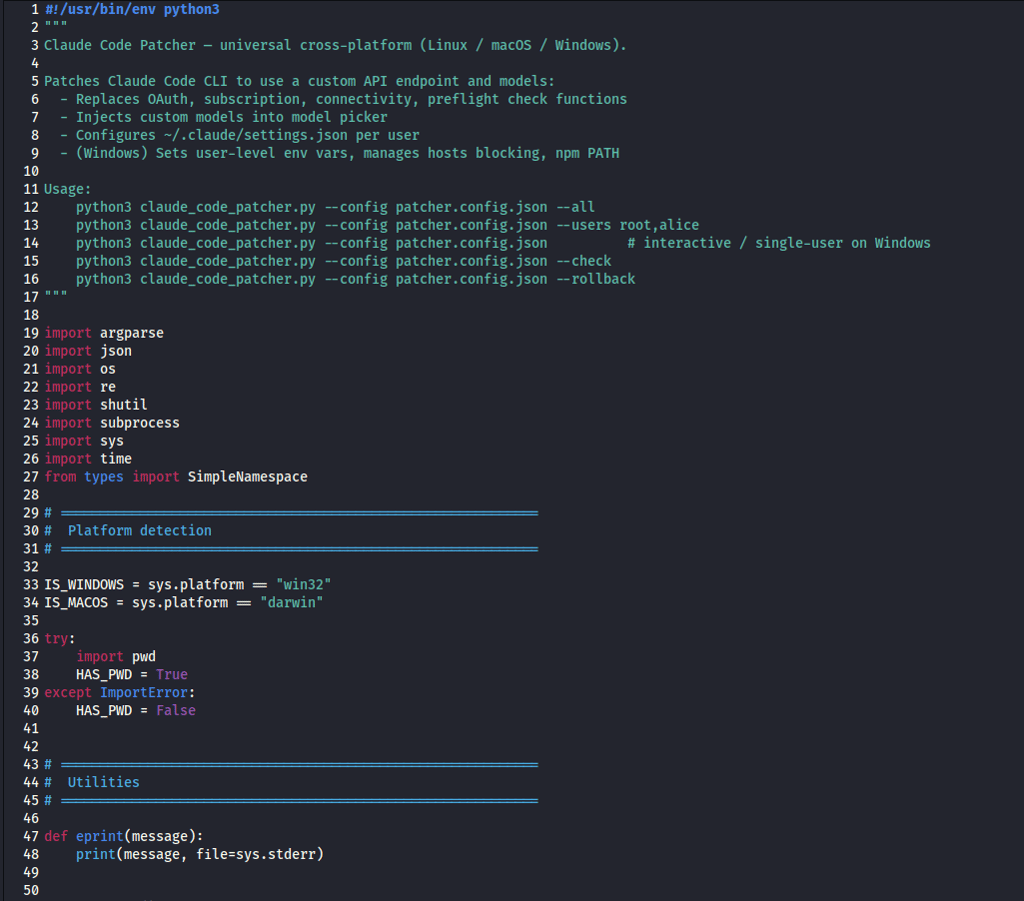Click line number 19 in the gutter
Viewport: 1024px width, 901px height.
click(31, 333)
